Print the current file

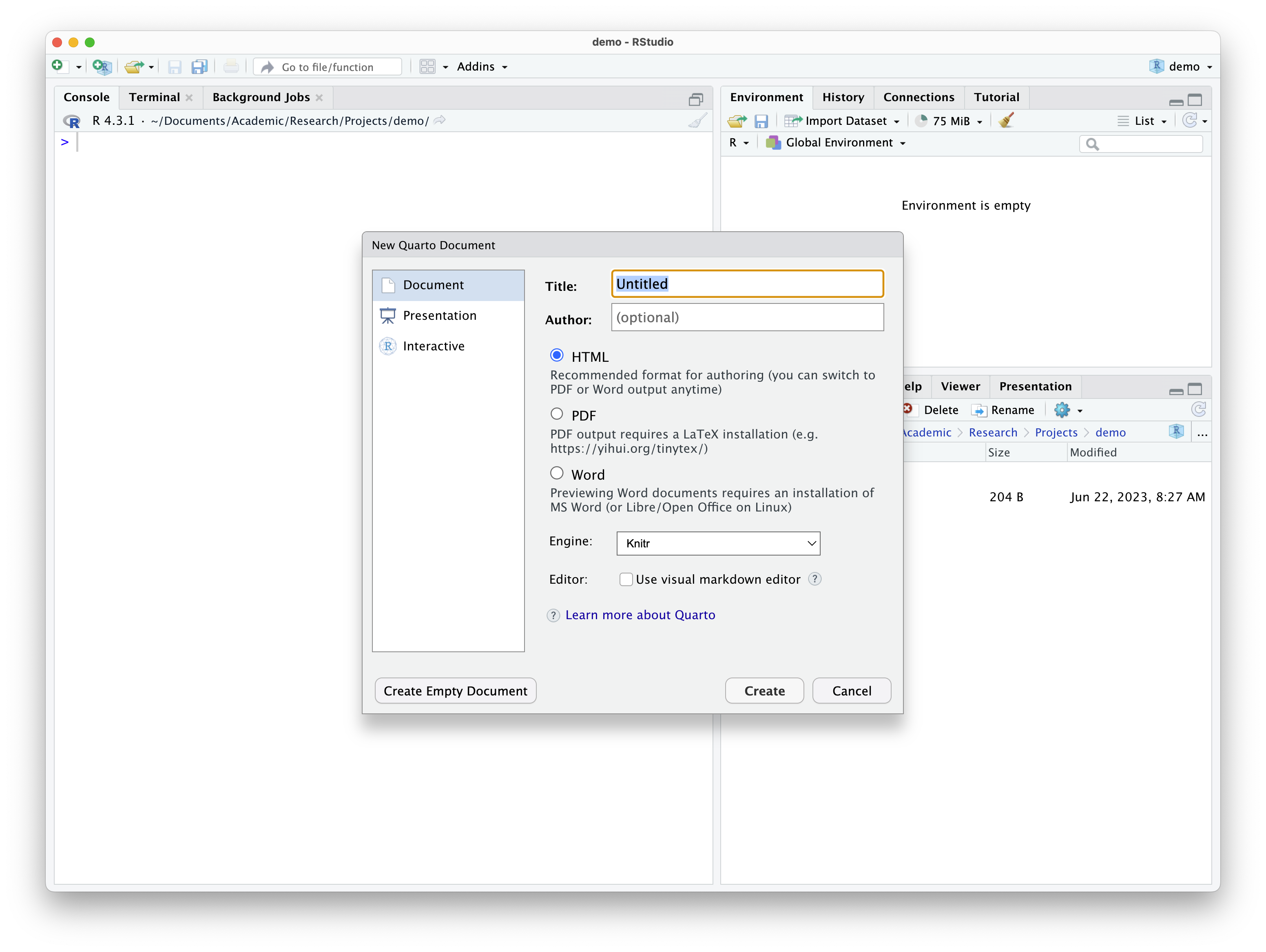coord(231,66)
